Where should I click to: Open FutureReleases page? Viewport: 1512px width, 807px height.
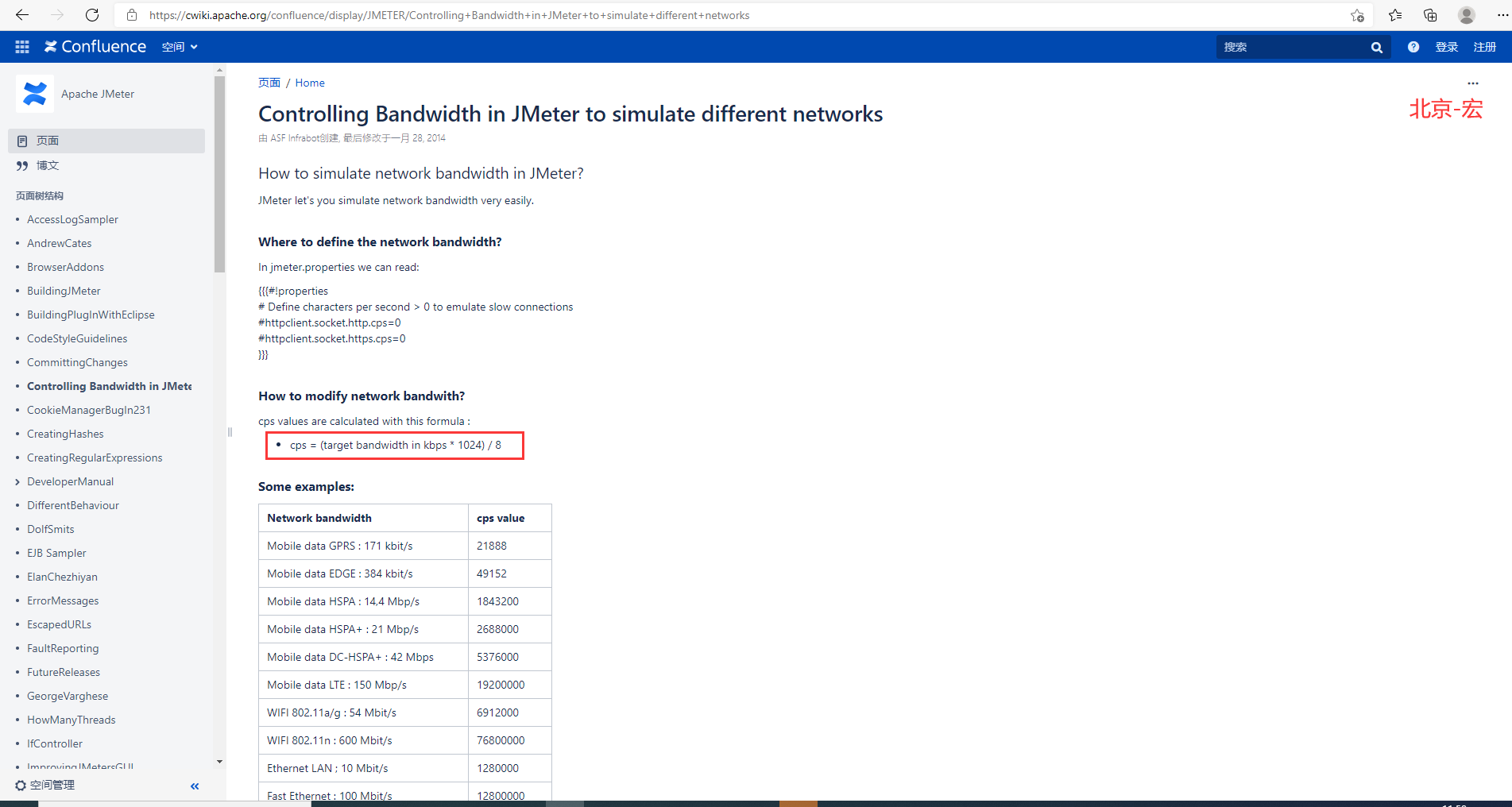64,672
